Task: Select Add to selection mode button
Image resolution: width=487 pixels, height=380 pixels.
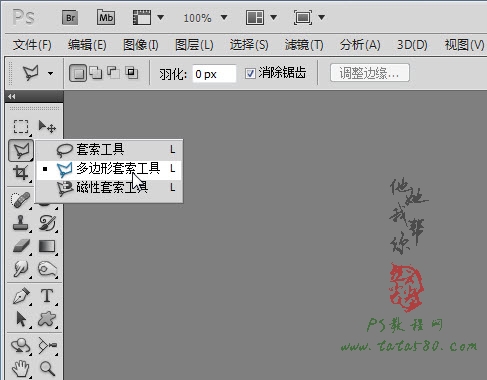Action: 96,73
